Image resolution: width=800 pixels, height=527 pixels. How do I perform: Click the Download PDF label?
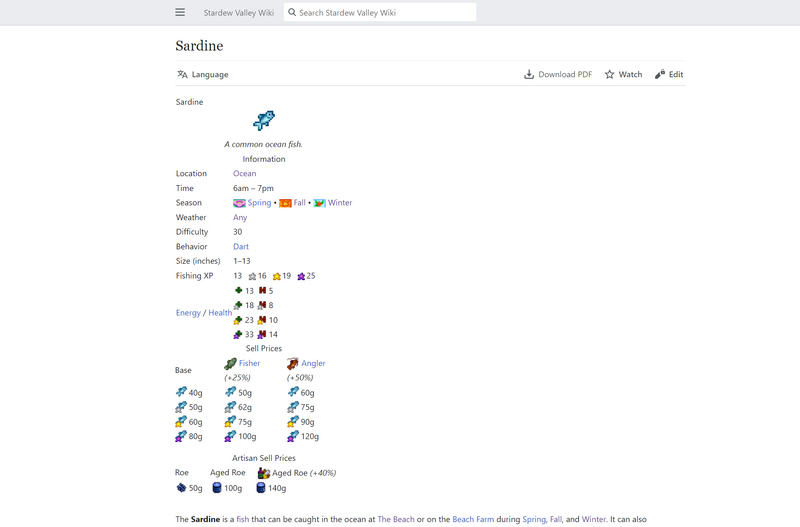click(565, 74)
